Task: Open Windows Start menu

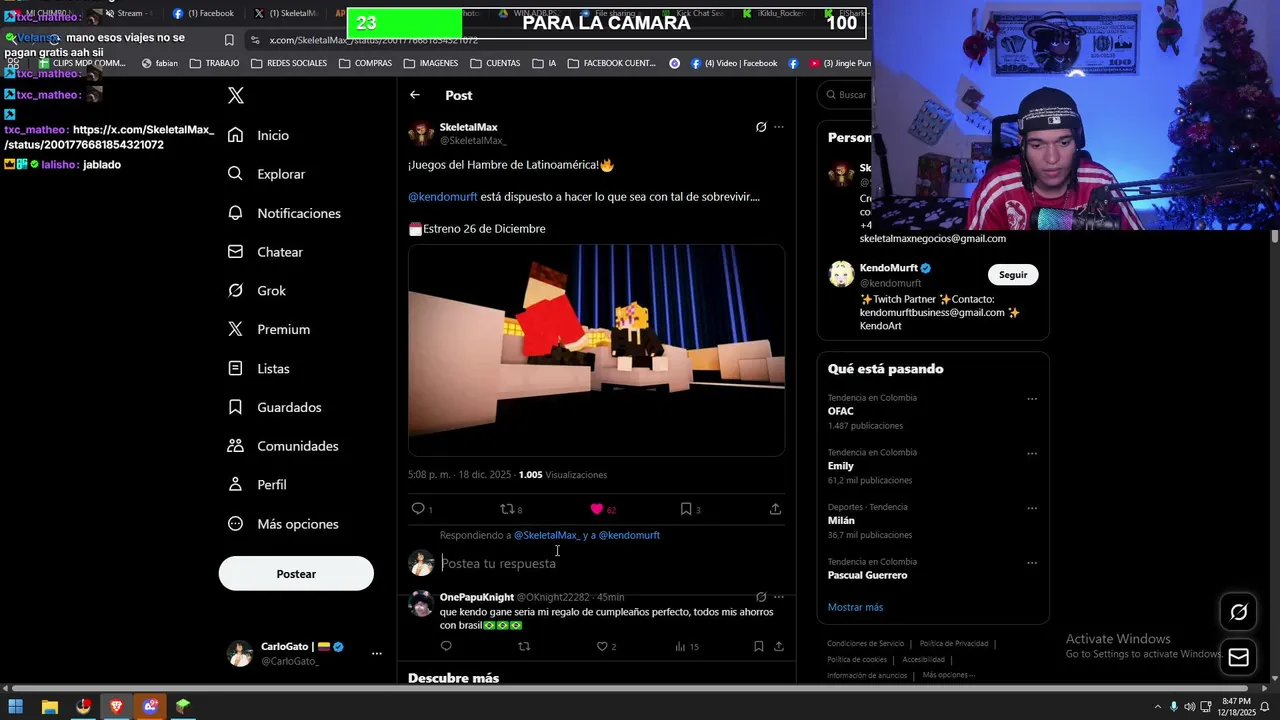Action: click(16, 706)
